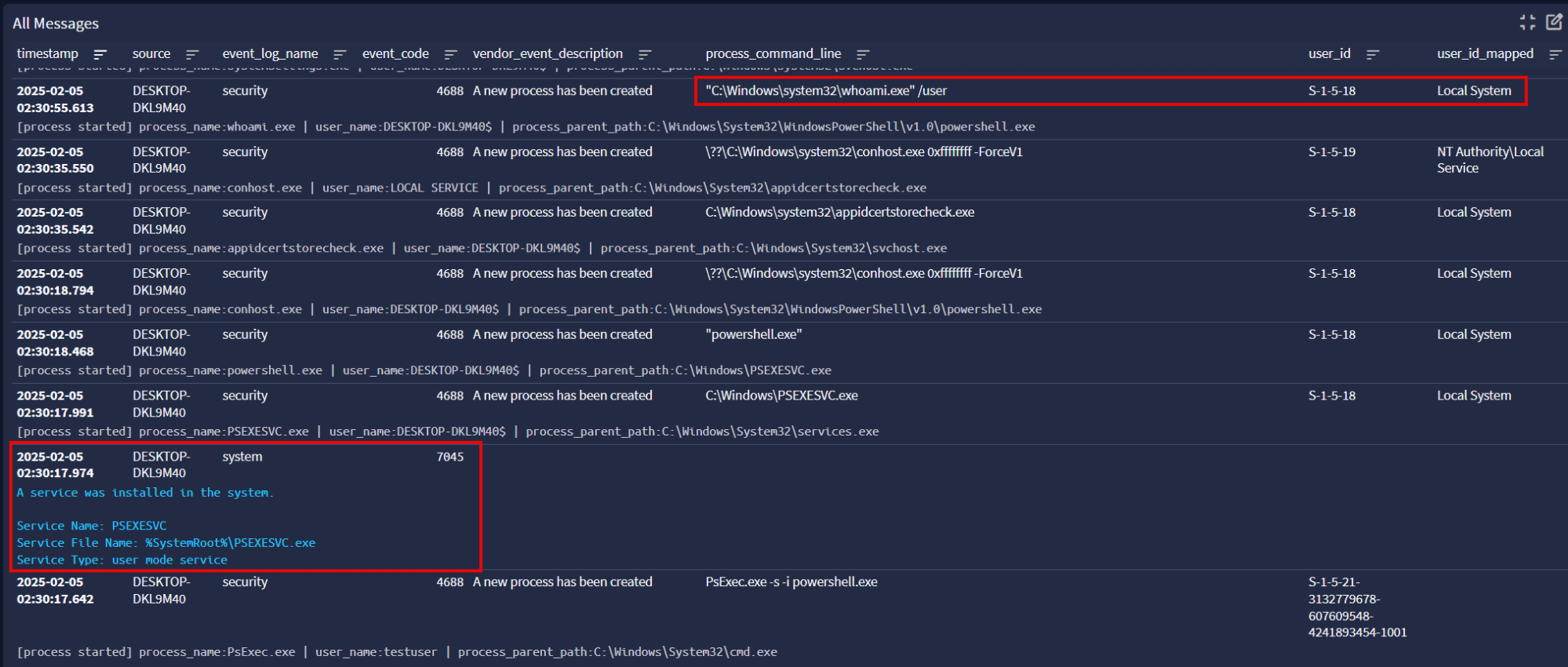
Task: Click the process_command_line column sort icon
Action: pos(863,54)
